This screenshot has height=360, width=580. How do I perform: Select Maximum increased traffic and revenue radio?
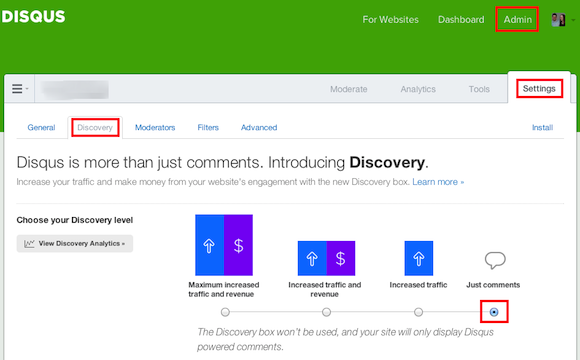coord(225,312)
